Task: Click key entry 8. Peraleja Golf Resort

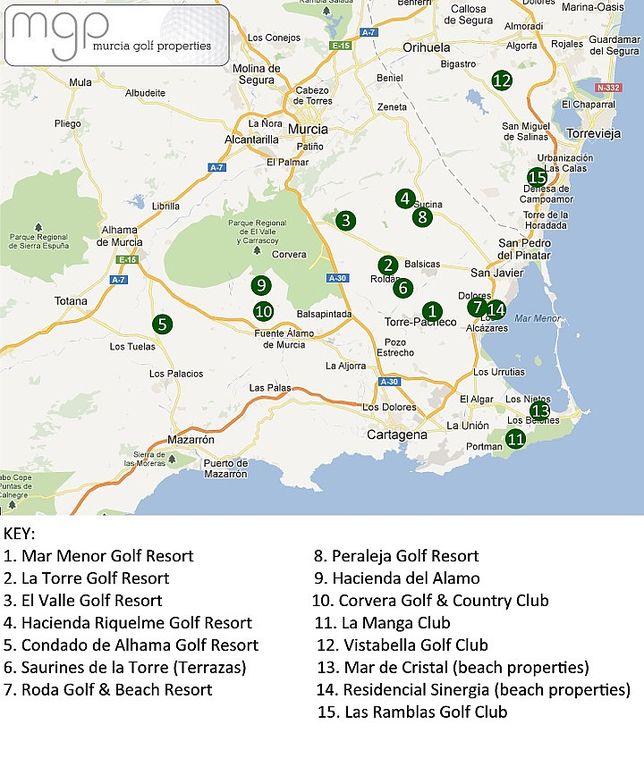Action: click(x=397, y=556)
